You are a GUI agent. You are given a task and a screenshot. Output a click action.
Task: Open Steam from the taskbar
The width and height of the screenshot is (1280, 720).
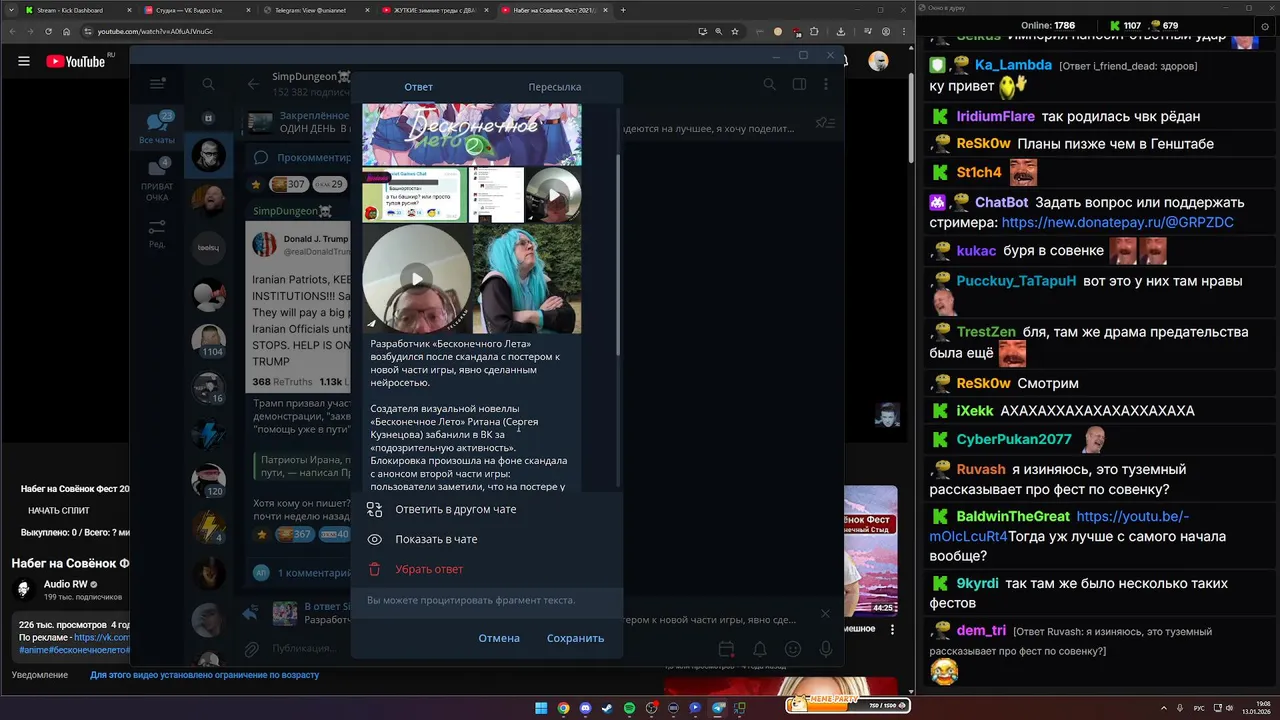607,708
